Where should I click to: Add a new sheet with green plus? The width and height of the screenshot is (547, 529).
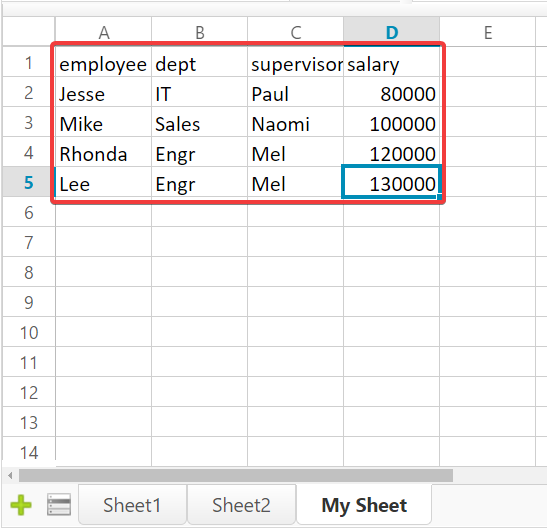(x=21, y=505)
